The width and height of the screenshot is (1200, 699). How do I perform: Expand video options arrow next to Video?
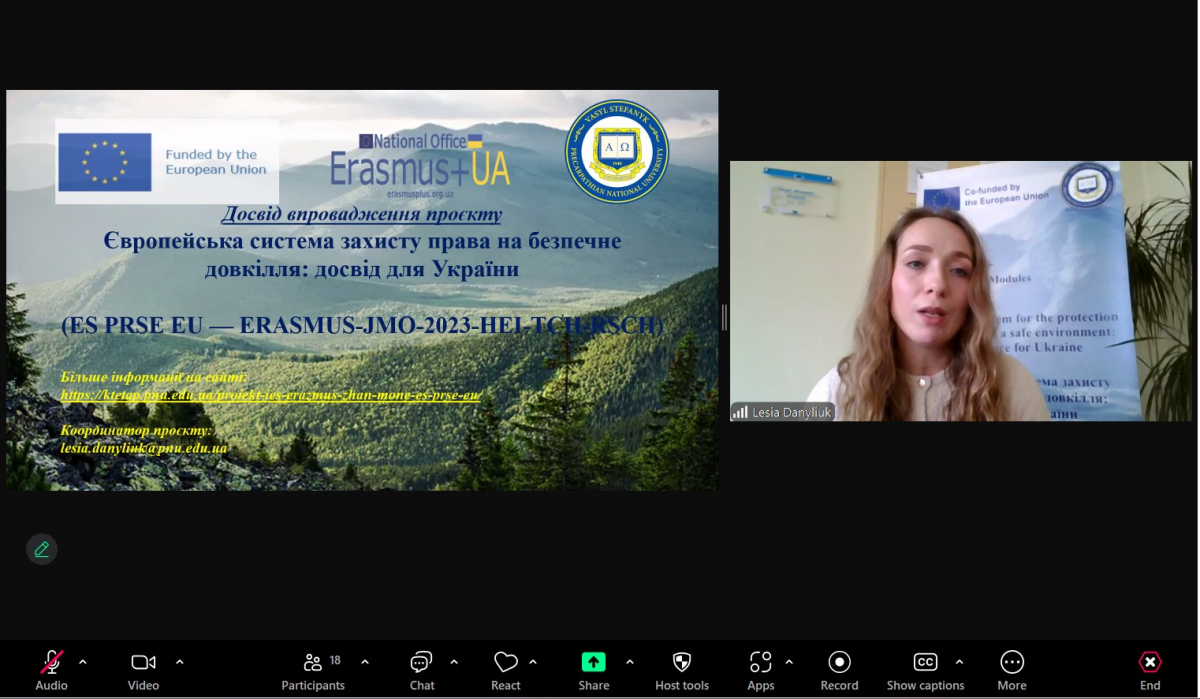click(180, 662)
